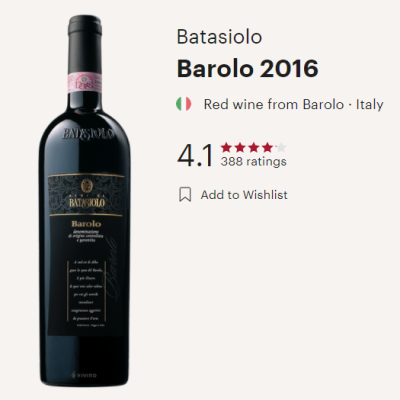Click the Italian flag icon
This screenshot has width=400, height=400.
pos(184,104)
